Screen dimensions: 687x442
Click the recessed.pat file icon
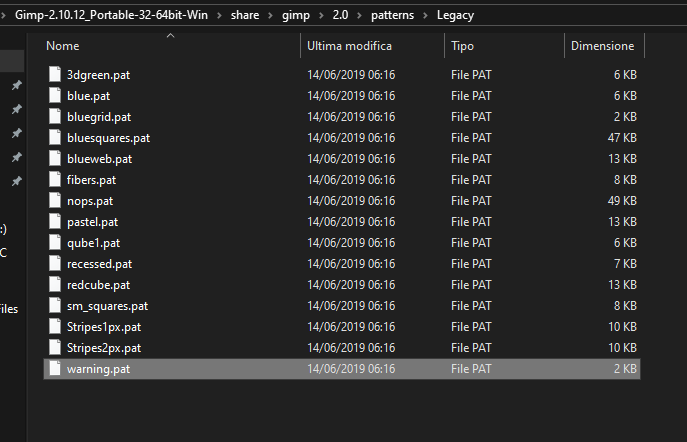coord(55,263)
